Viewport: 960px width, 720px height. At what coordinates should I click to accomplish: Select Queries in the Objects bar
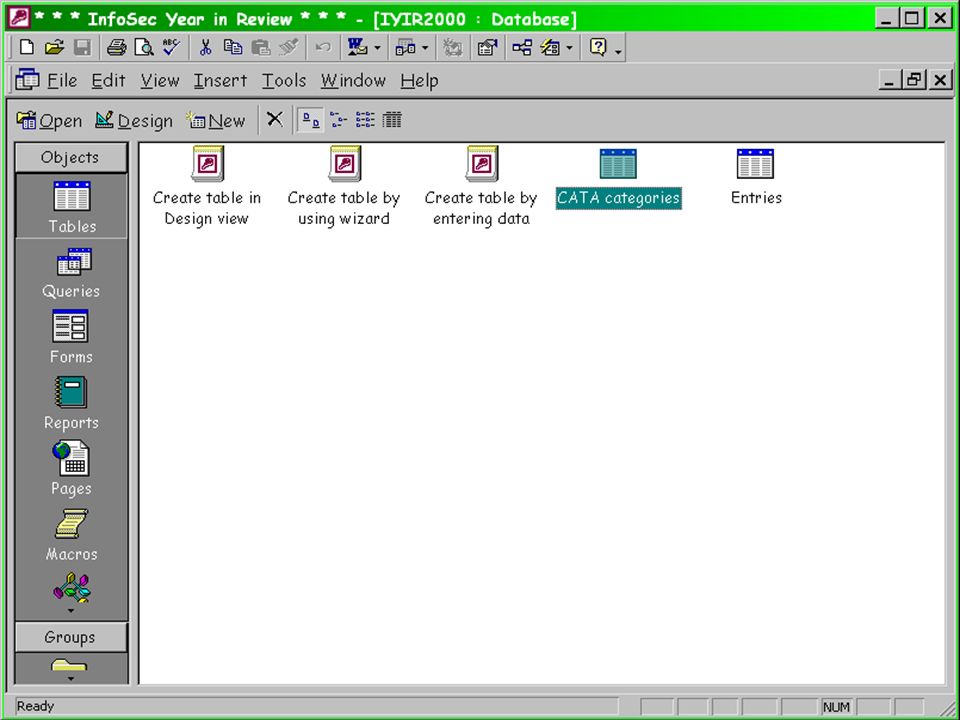(x=71, y=272)
